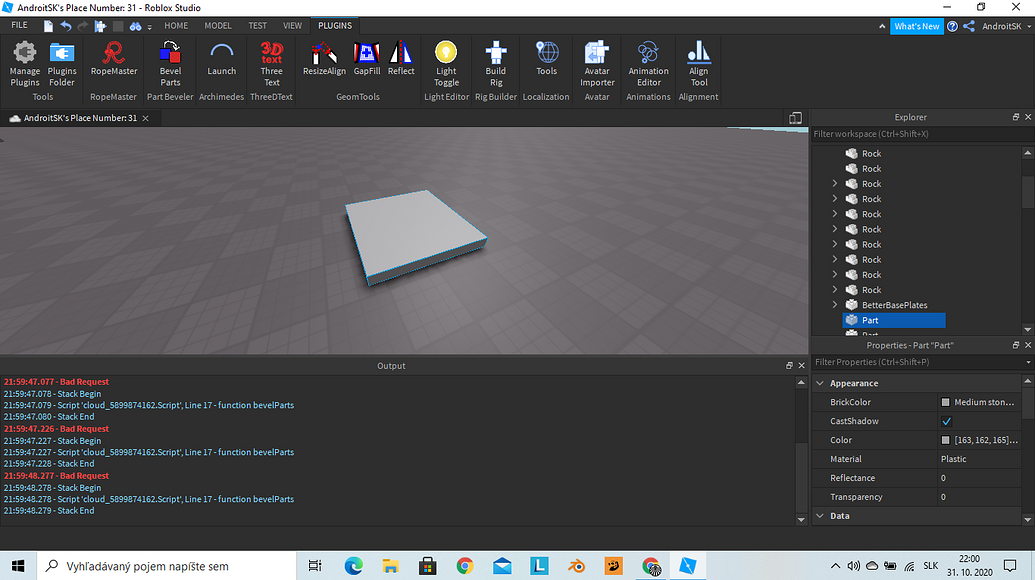Screen dimensions: 1035x580
Task: Activate the Align Tool
Action: 698,64
